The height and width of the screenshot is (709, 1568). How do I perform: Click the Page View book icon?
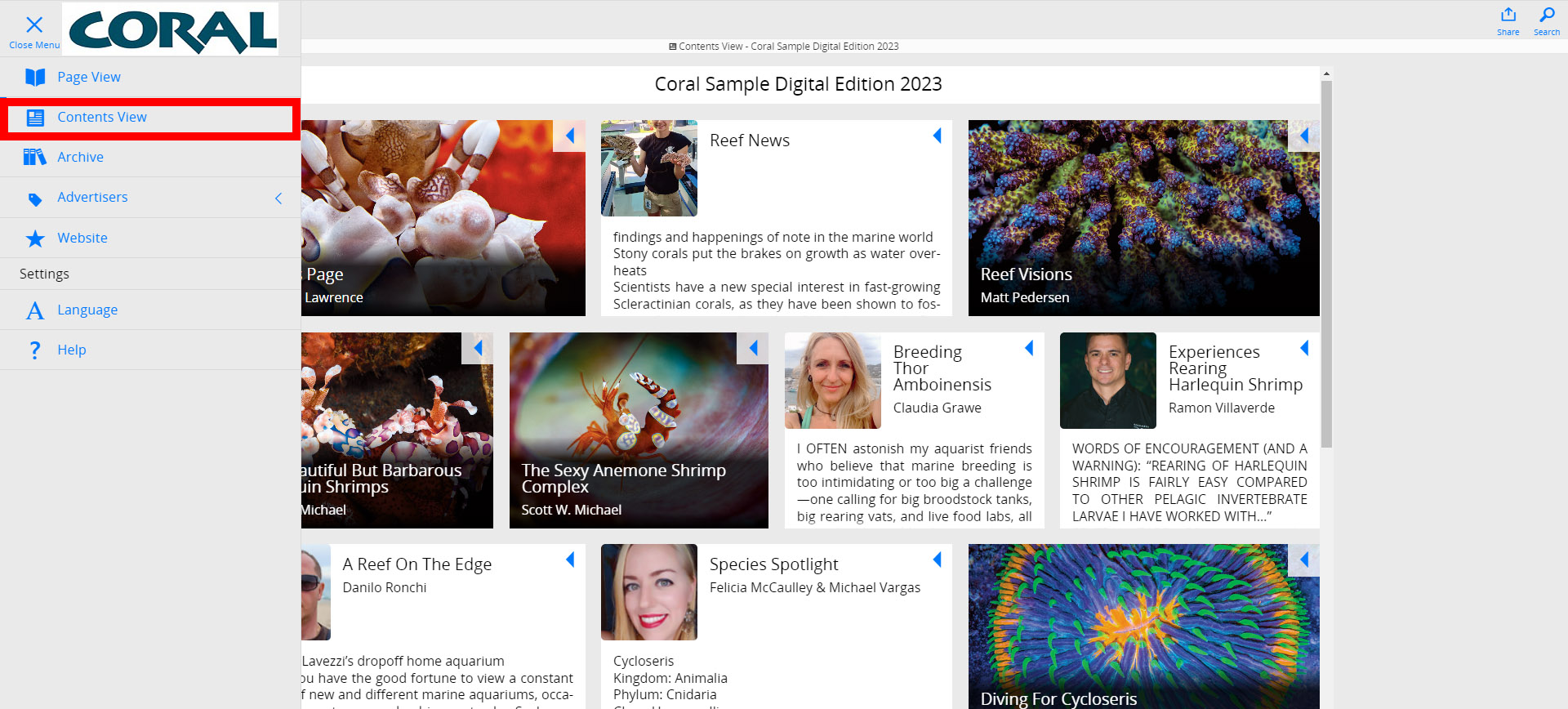pos(35,77)
